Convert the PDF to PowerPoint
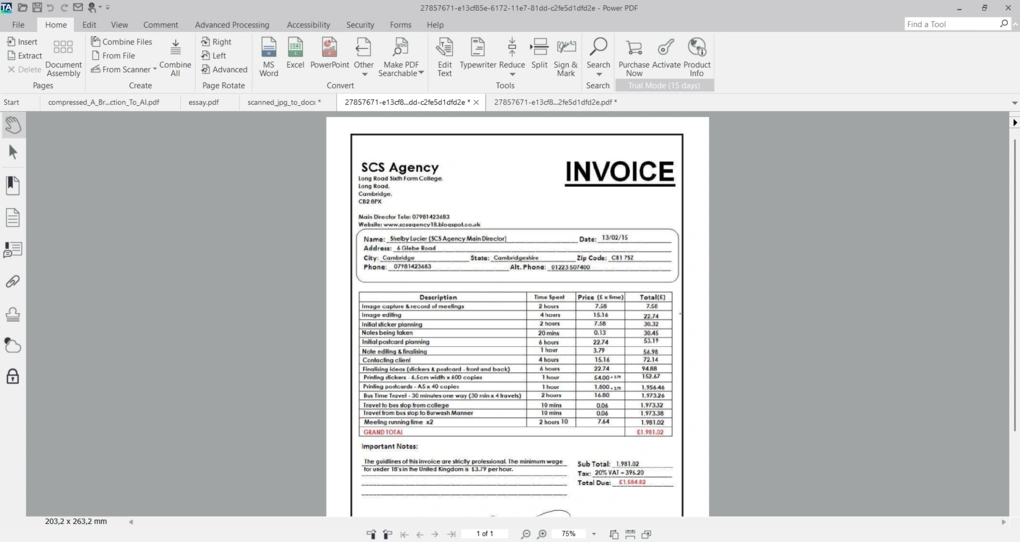 pos(329,53)
